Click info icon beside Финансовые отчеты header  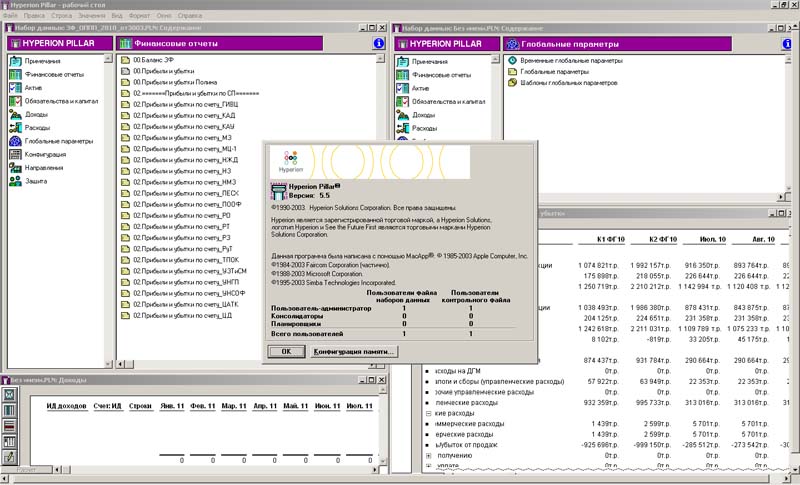379,43
